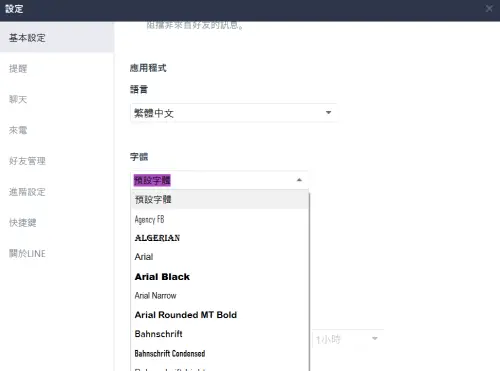This screenshot has width=500, height=371.
Task: Open the 基本設定 settings tab
Action: (x=57, y=37)
